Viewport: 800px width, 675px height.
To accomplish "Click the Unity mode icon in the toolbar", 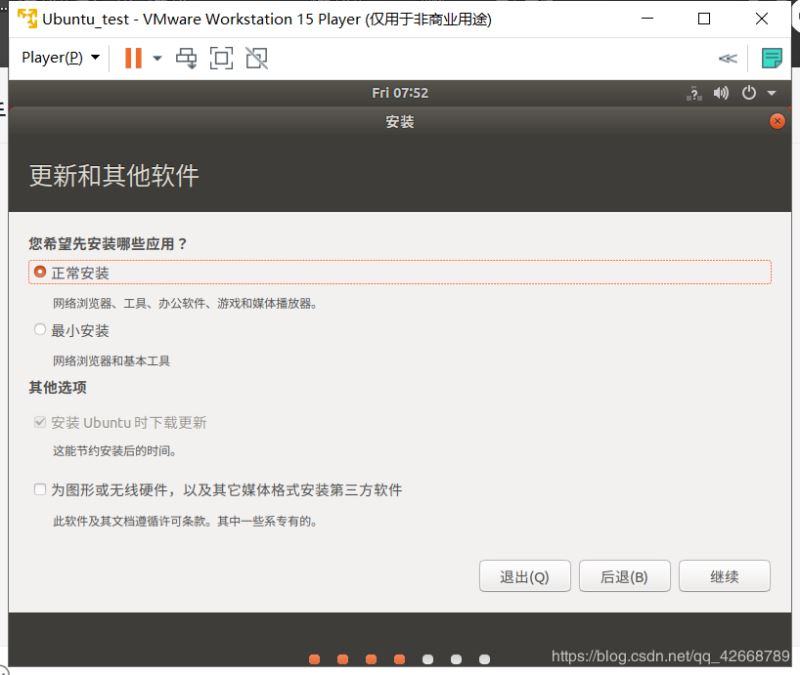I will point(257,58).
